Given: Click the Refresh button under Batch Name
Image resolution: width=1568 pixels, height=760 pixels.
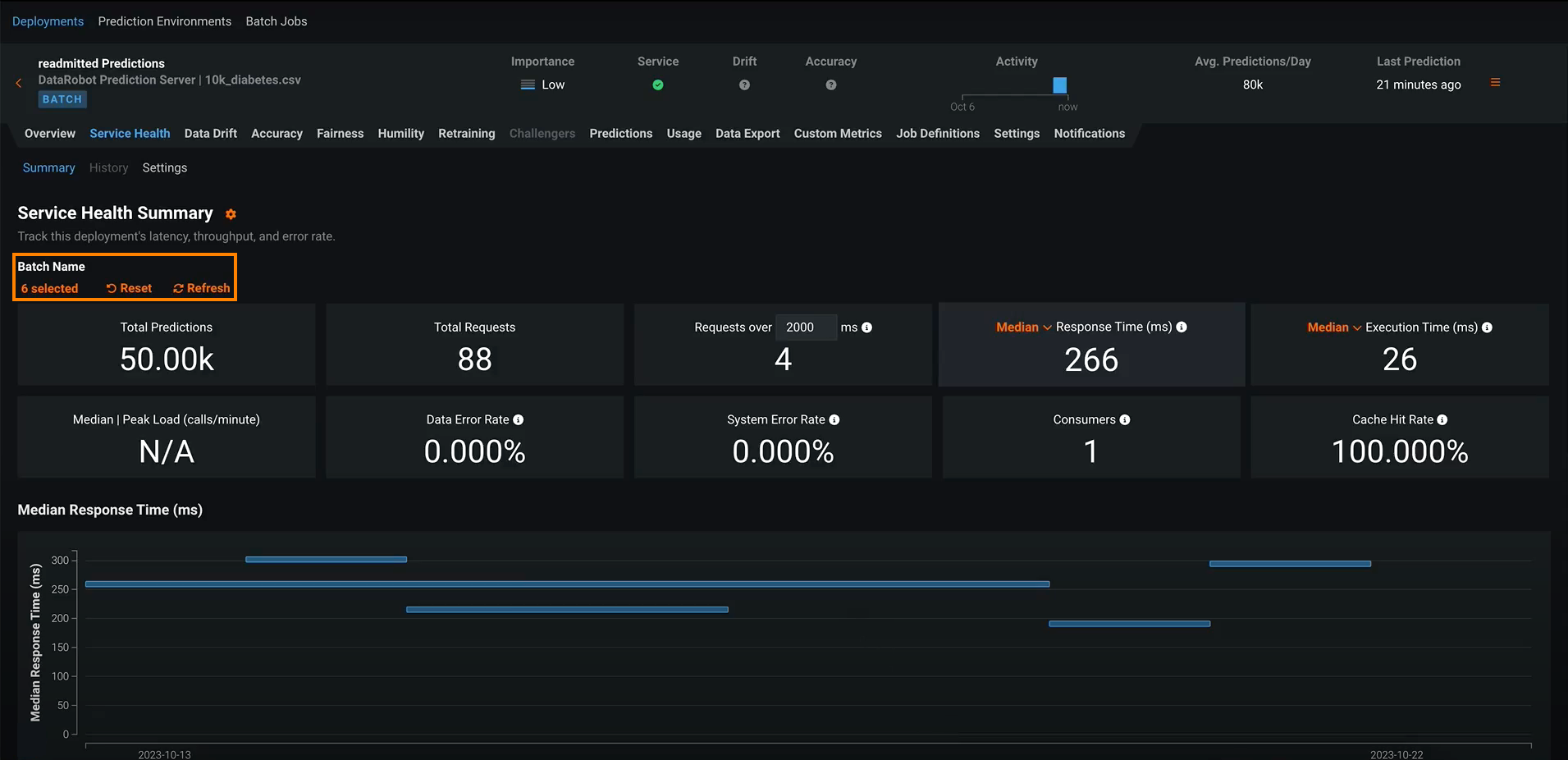Looking at the screenshot, I should point(202,289).
